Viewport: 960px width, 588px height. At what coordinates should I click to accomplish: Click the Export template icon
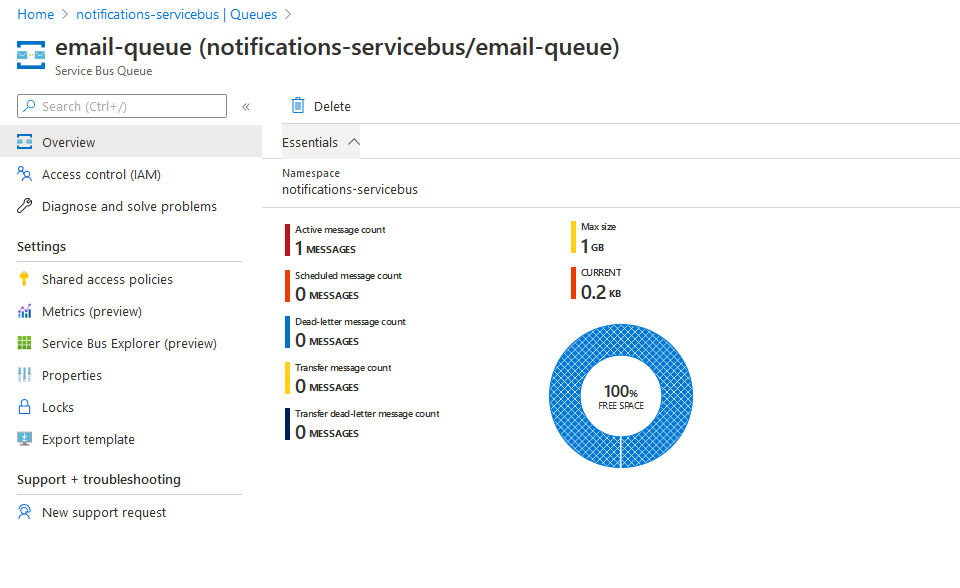(x=24, y=439)
